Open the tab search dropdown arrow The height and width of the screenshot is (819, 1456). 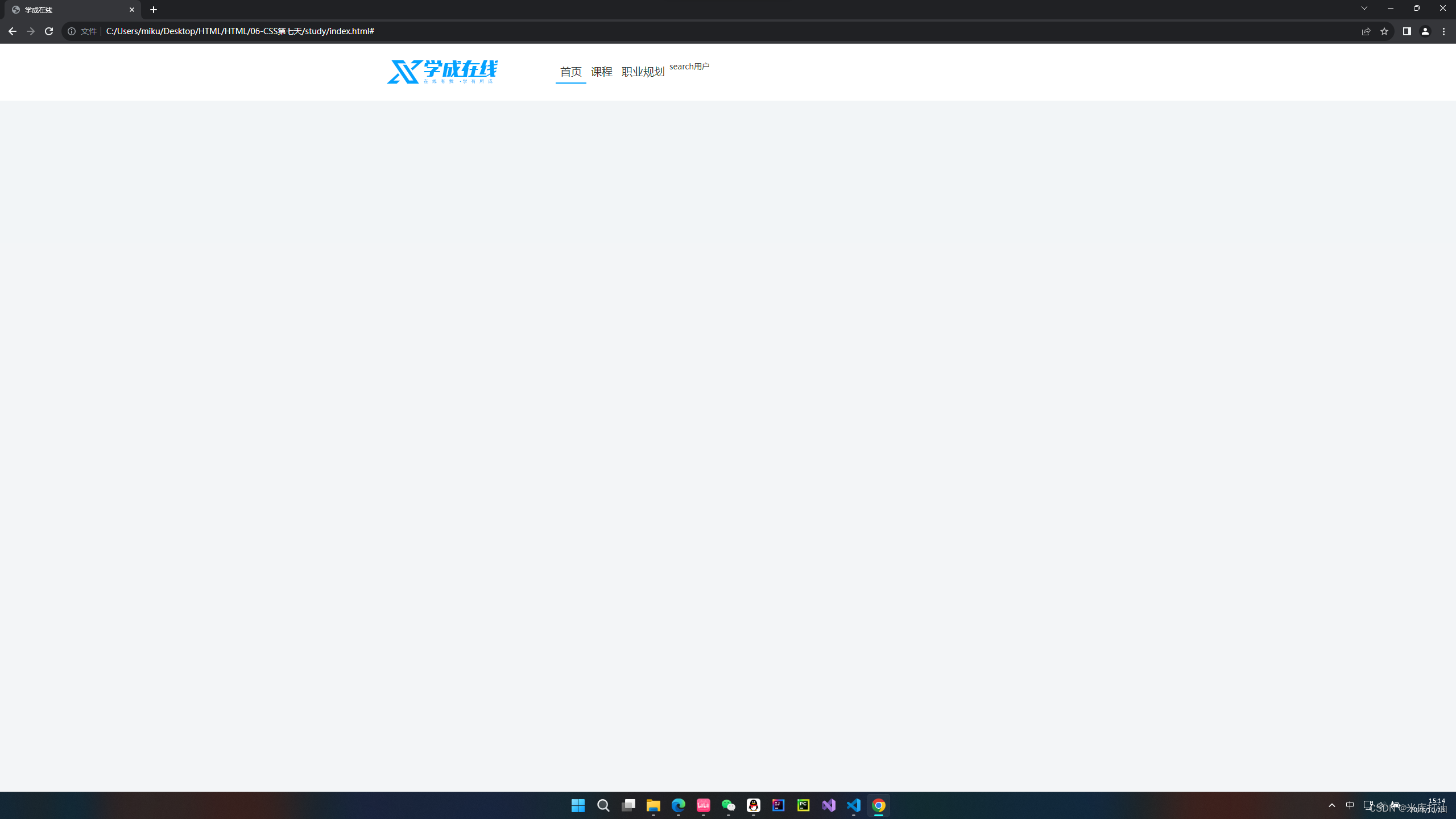coord(1364,9)
